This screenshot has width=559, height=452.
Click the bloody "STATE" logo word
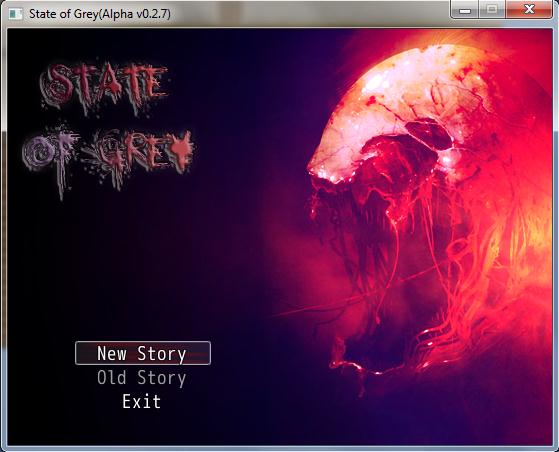104,86
